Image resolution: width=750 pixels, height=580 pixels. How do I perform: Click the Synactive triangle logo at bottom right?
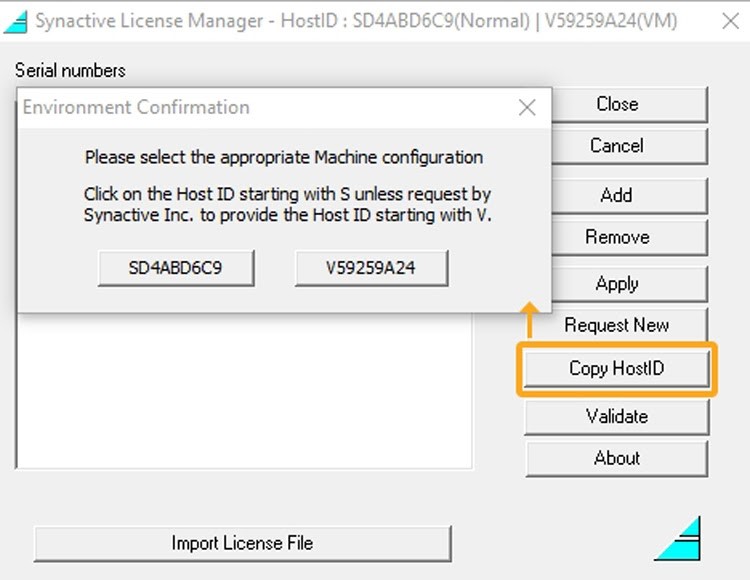pyautogui.click(x=679, y=538)
